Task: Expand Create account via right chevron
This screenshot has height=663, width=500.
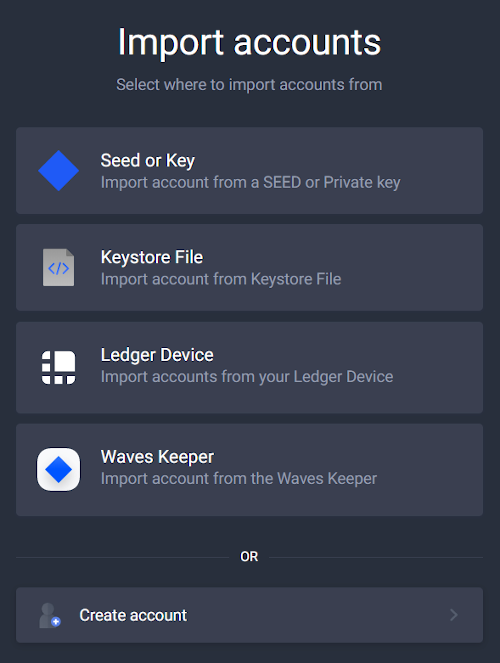Action: [x=454, y=615]
